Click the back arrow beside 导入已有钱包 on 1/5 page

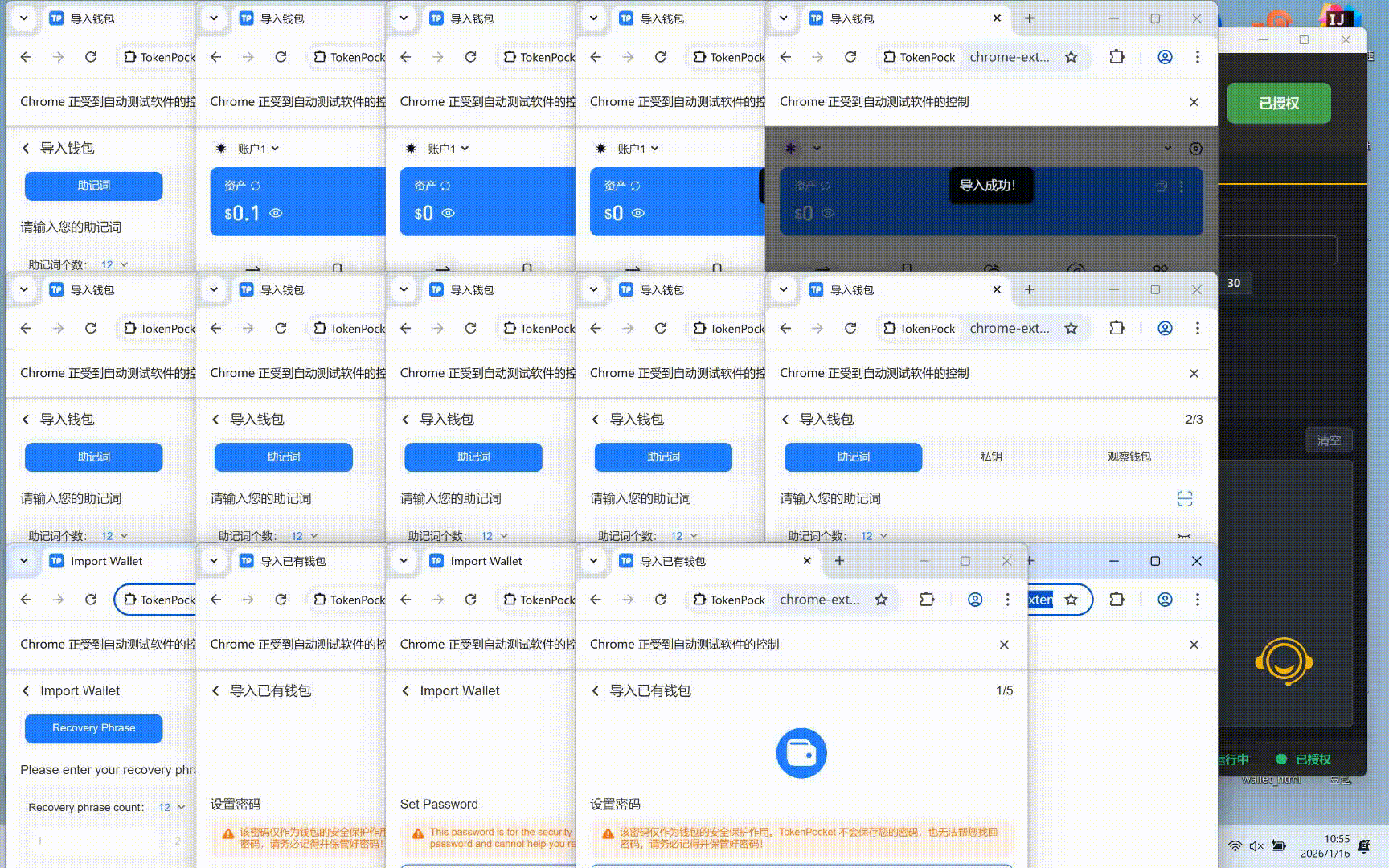[596, 690]
